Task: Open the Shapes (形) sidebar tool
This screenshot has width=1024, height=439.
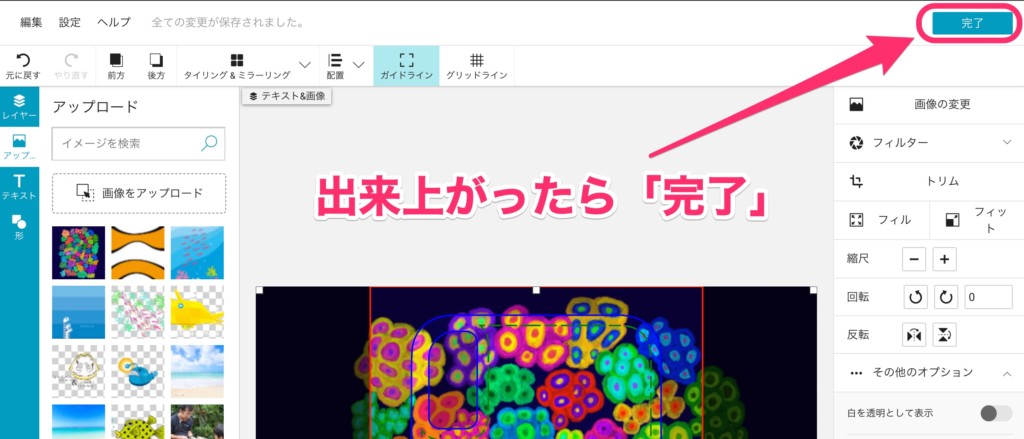Action: coord(19,227)
